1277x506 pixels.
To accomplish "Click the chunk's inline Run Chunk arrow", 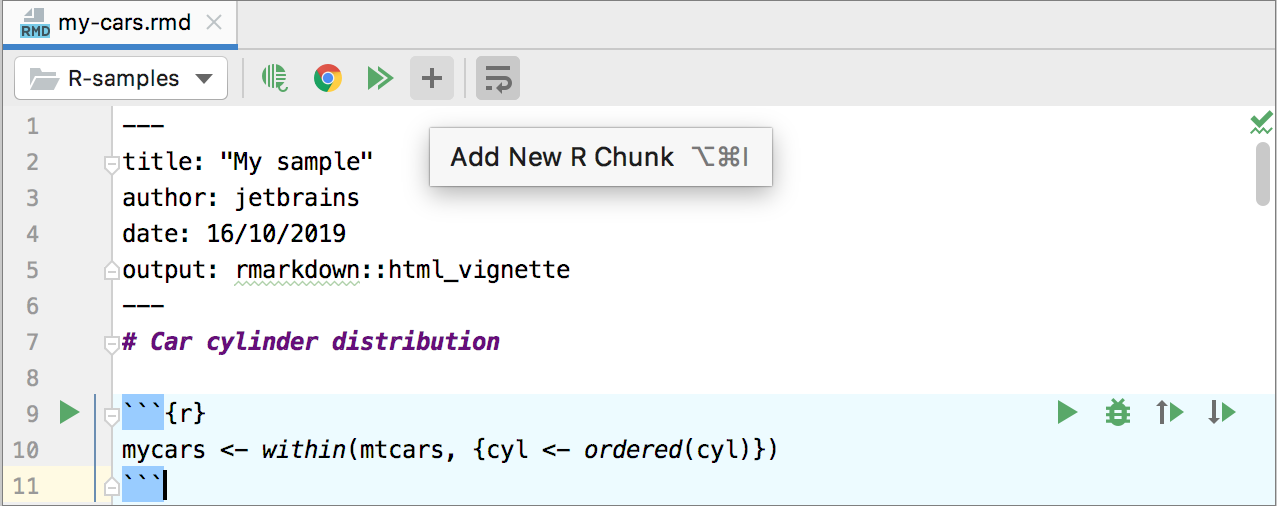I will 1067,412.
